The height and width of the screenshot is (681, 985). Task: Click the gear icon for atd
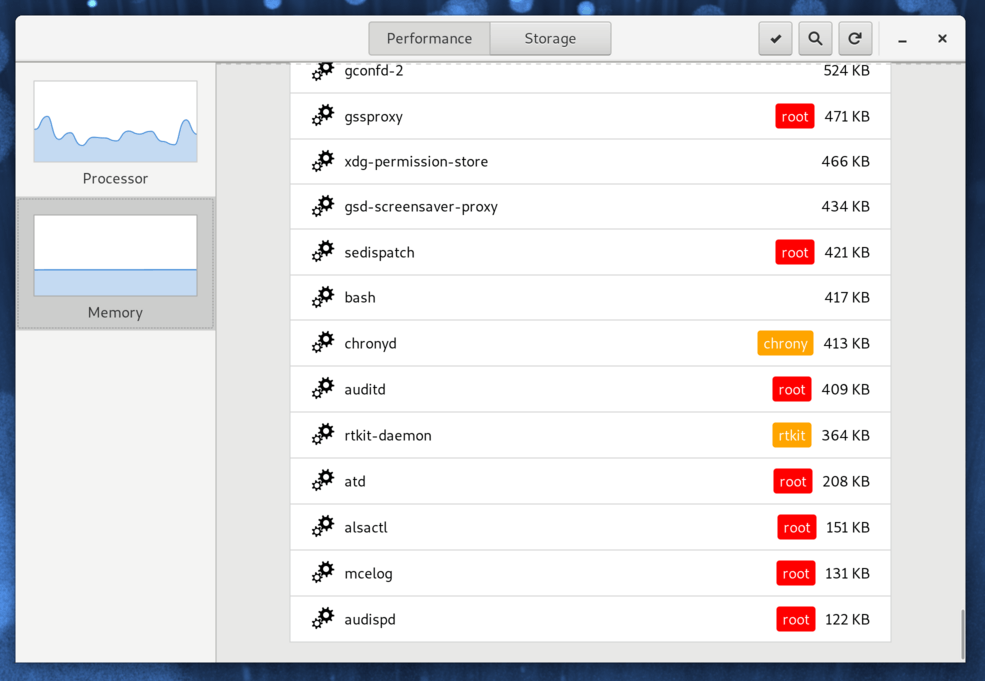click(323, 481)
